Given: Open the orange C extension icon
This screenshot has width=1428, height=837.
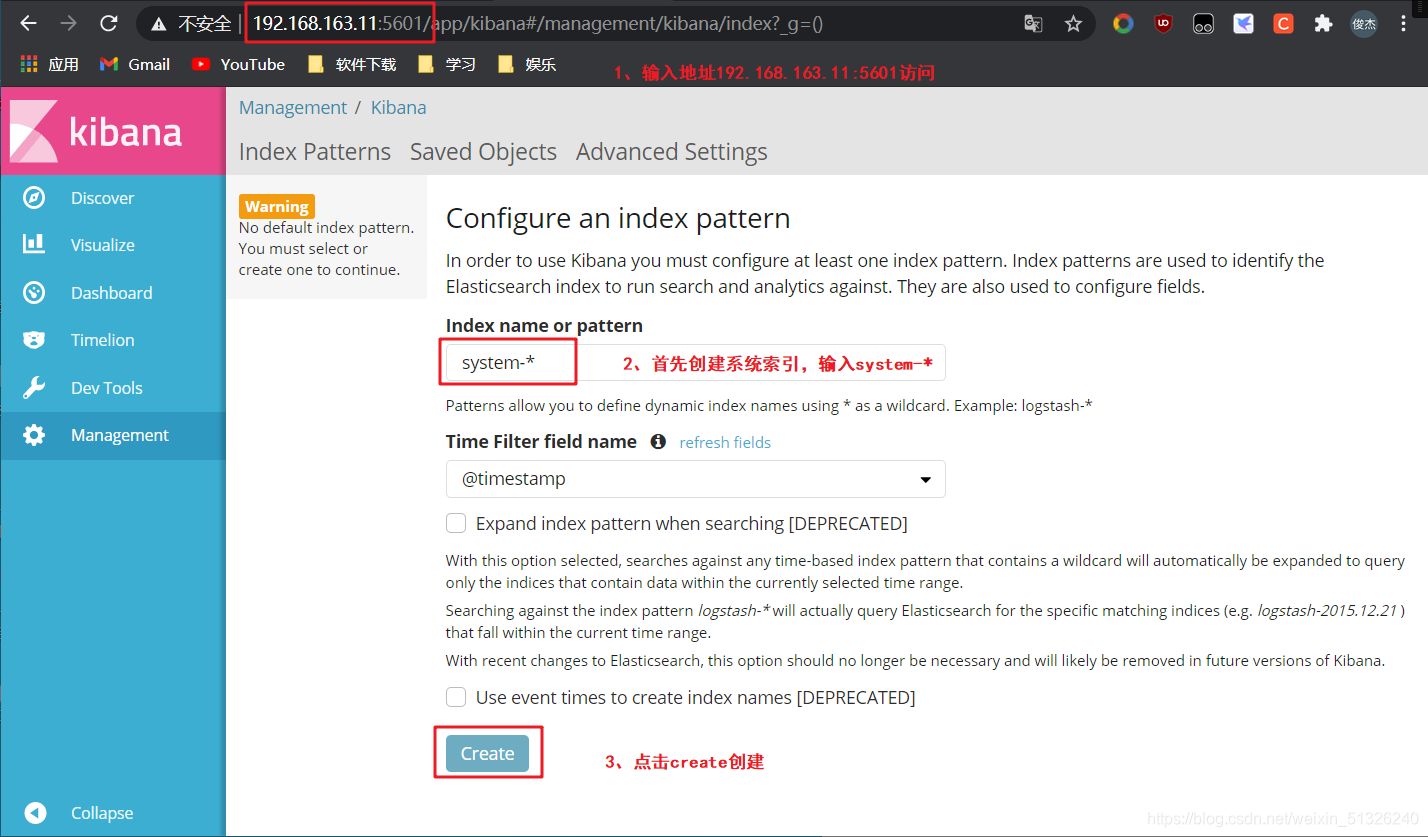Looking at the screenshot, I should point(1283,23).
